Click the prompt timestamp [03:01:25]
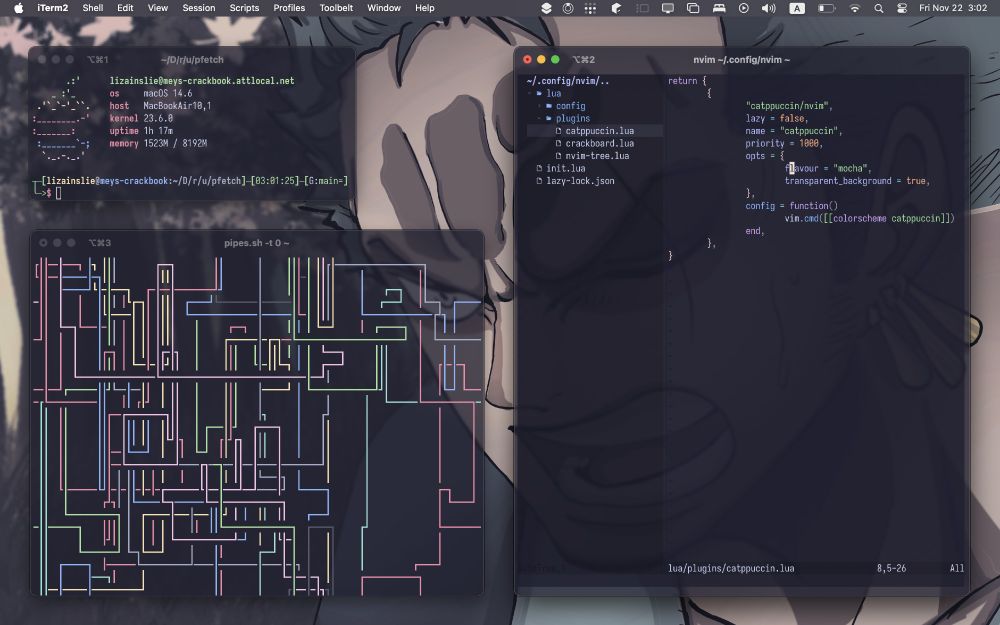This screenshot has height=625, width=1000. click(274, 181)
